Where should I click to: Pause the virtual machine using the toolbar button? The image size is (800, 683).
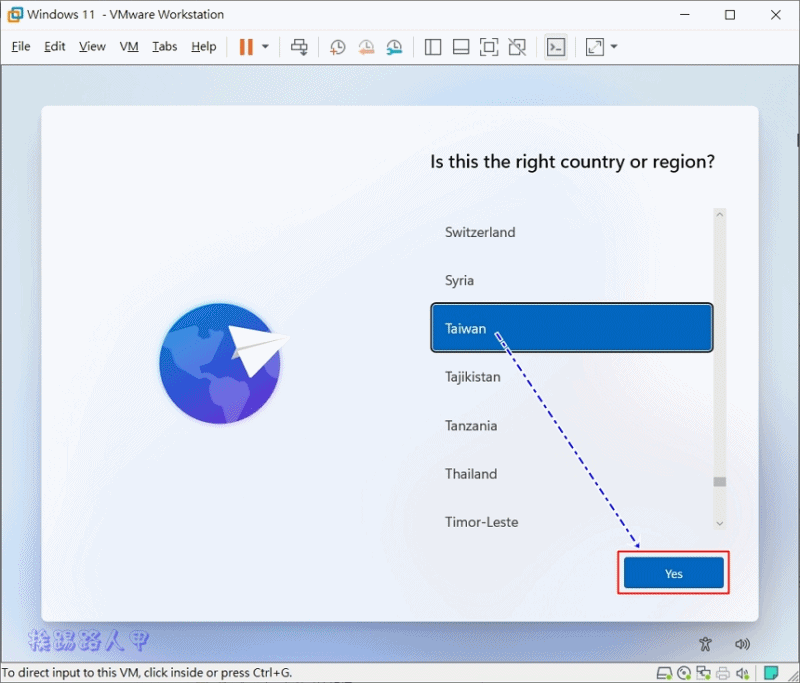point(245,47)
